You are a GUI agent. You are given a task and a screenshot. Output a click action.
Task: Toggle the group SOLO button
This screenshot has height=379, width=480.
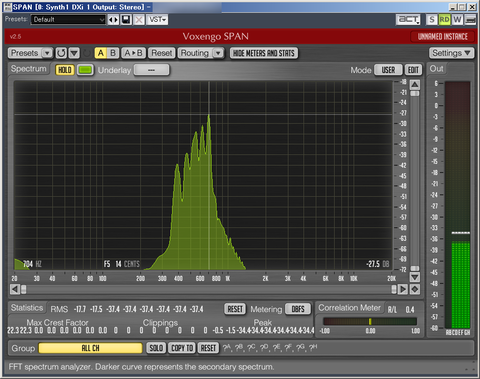click(x=156, y=348)
